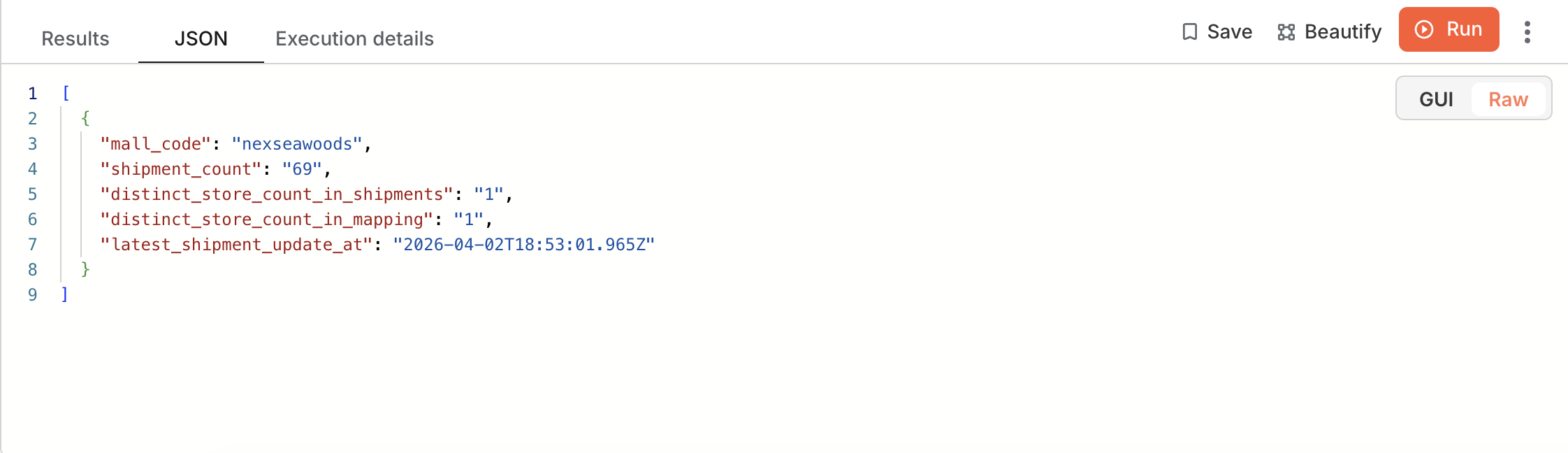Select the latest_shipment_update_at timestamp value

click(524, 244)
